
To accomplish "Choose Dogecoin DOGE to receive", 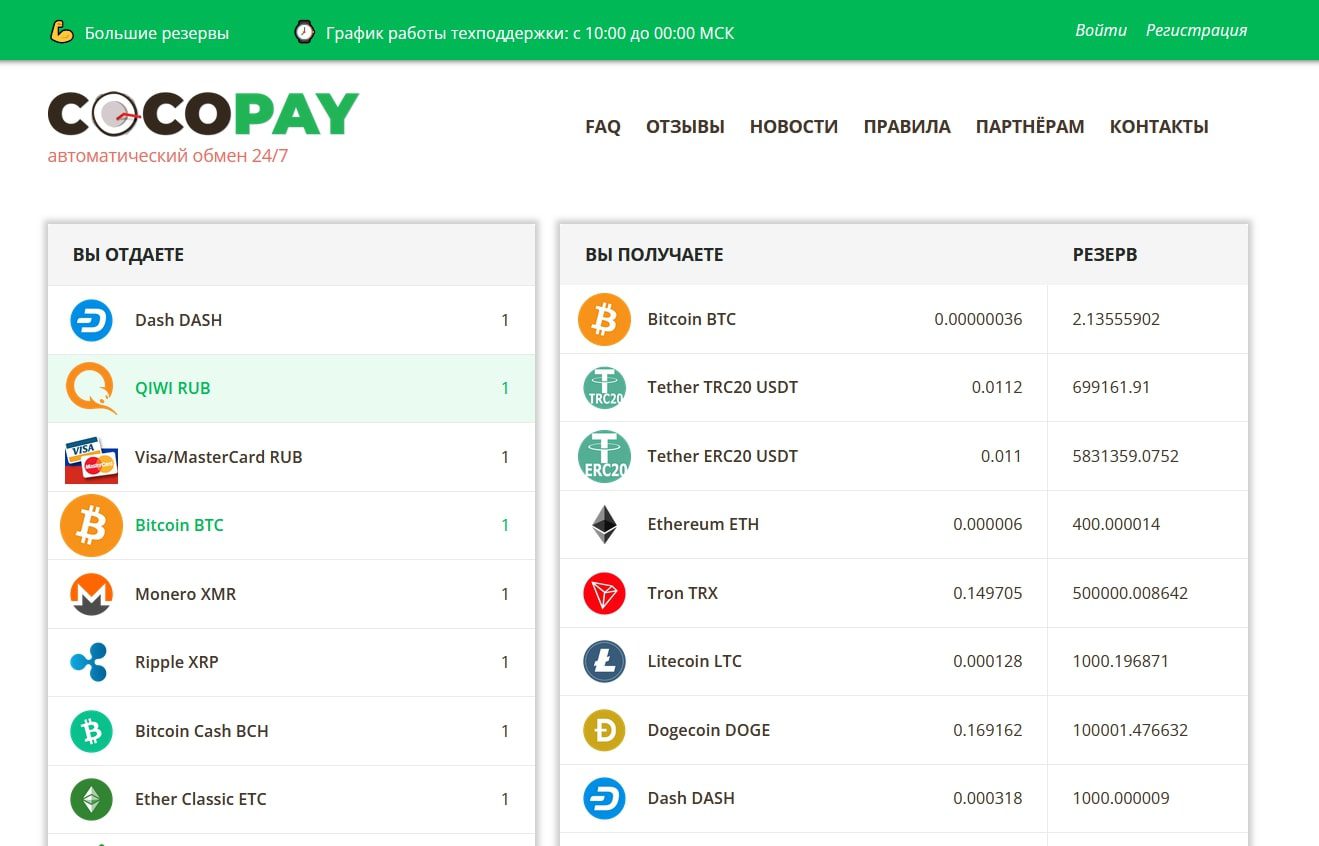I will point(904,730).
